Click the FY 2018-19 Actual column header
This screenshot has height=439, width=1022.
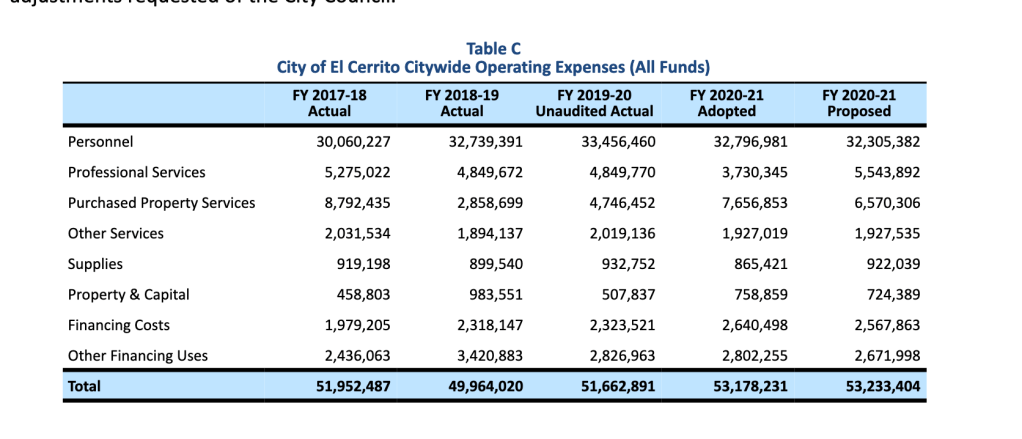[x=462, y=103]
